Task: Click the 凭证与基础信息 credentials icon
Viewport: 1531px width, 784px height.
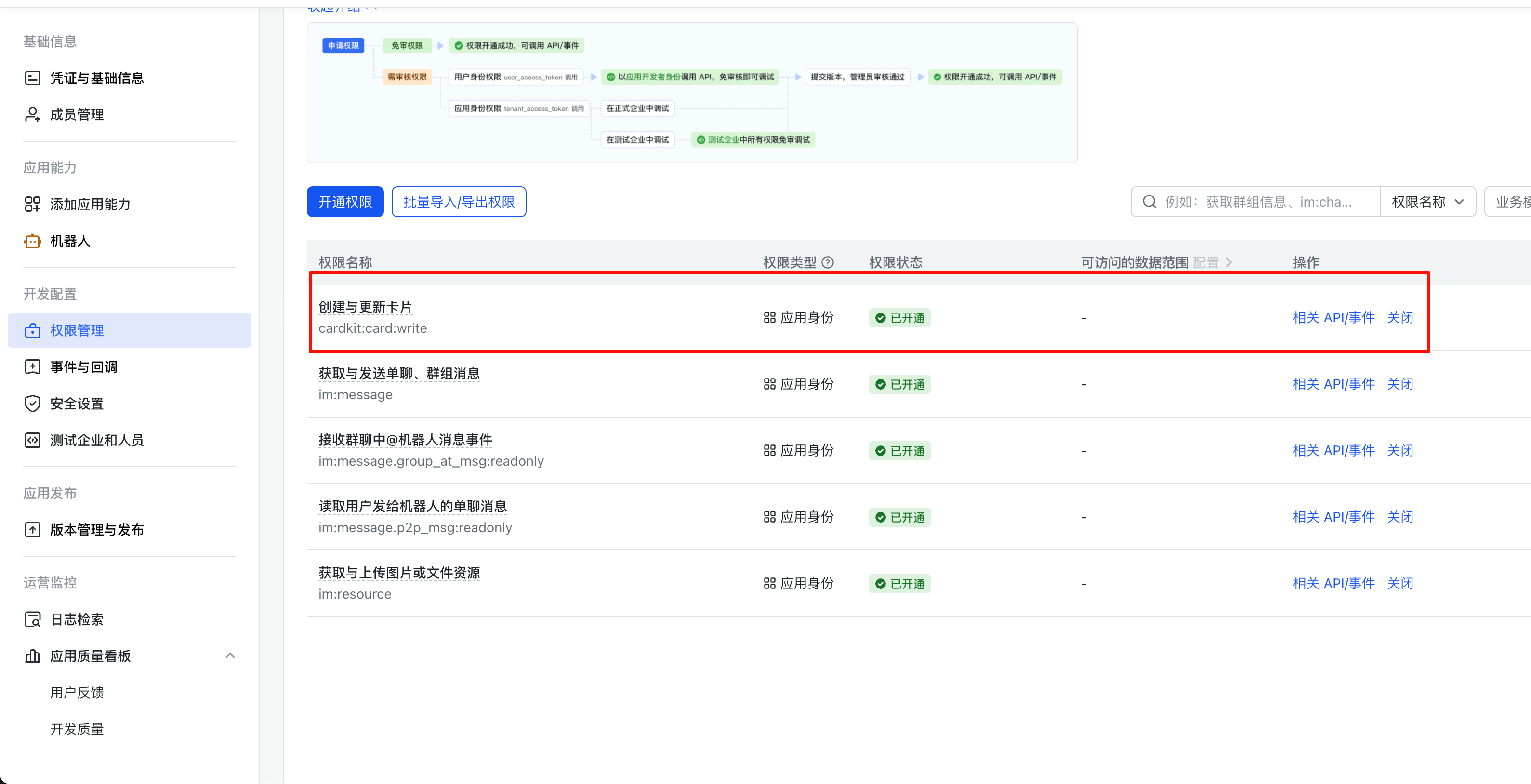Action: (x=32, y=78)
